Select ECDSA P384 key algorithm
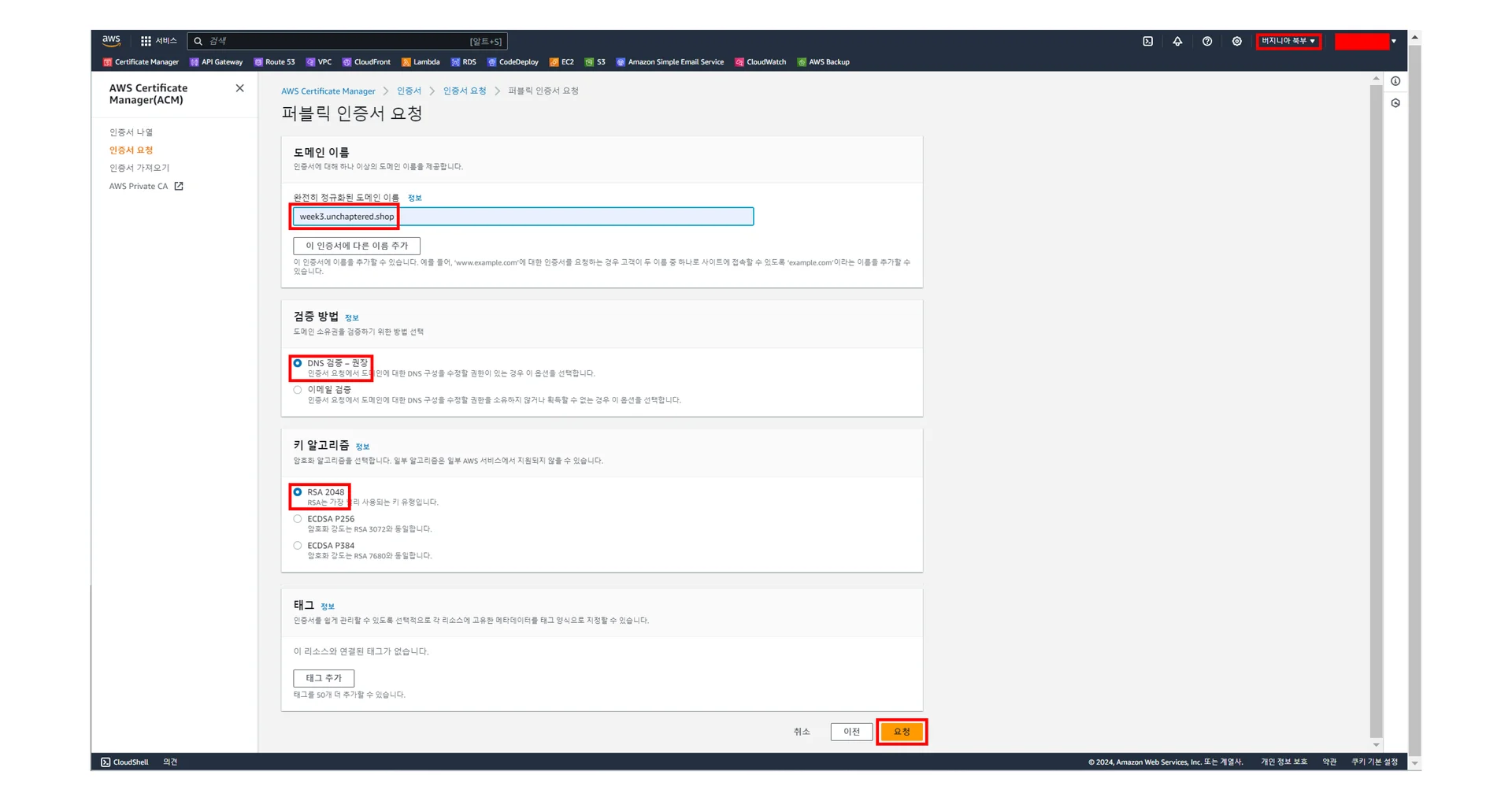The width and height of the screenshot is (1512, 801). 298,546
